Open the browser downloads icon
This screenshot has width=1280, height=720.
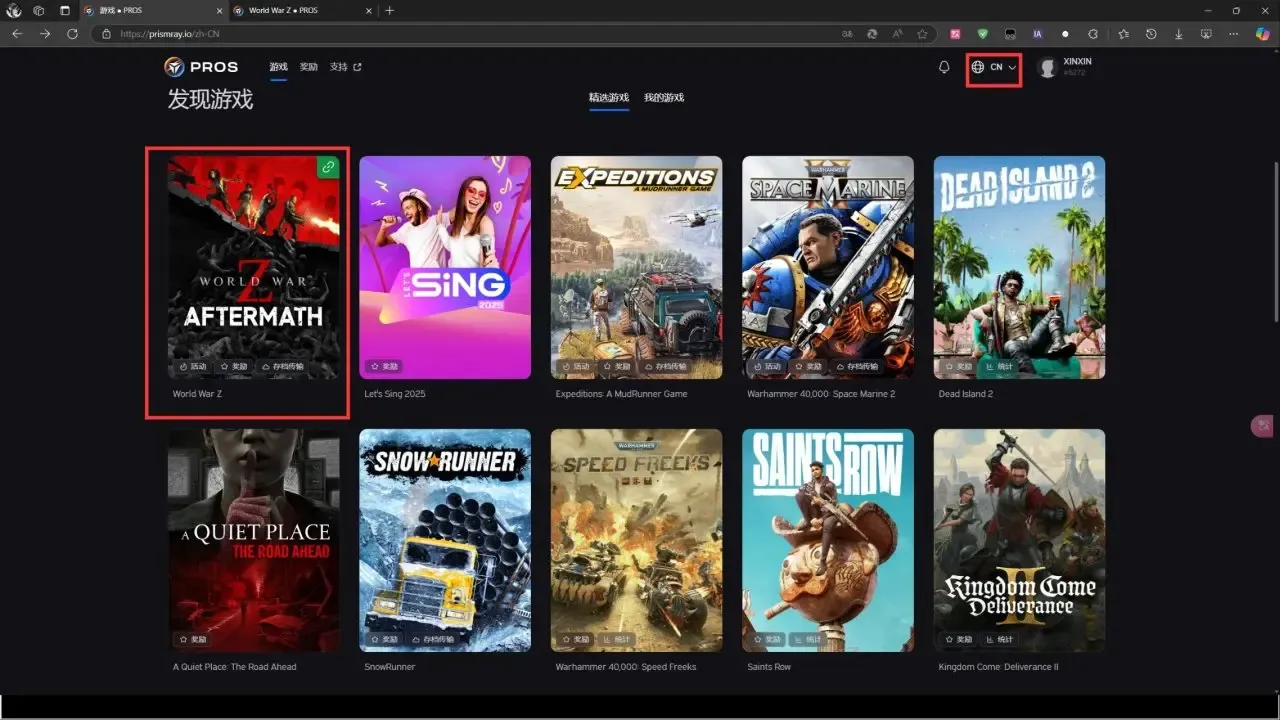pyautogui.click(x=1179, y=33)
